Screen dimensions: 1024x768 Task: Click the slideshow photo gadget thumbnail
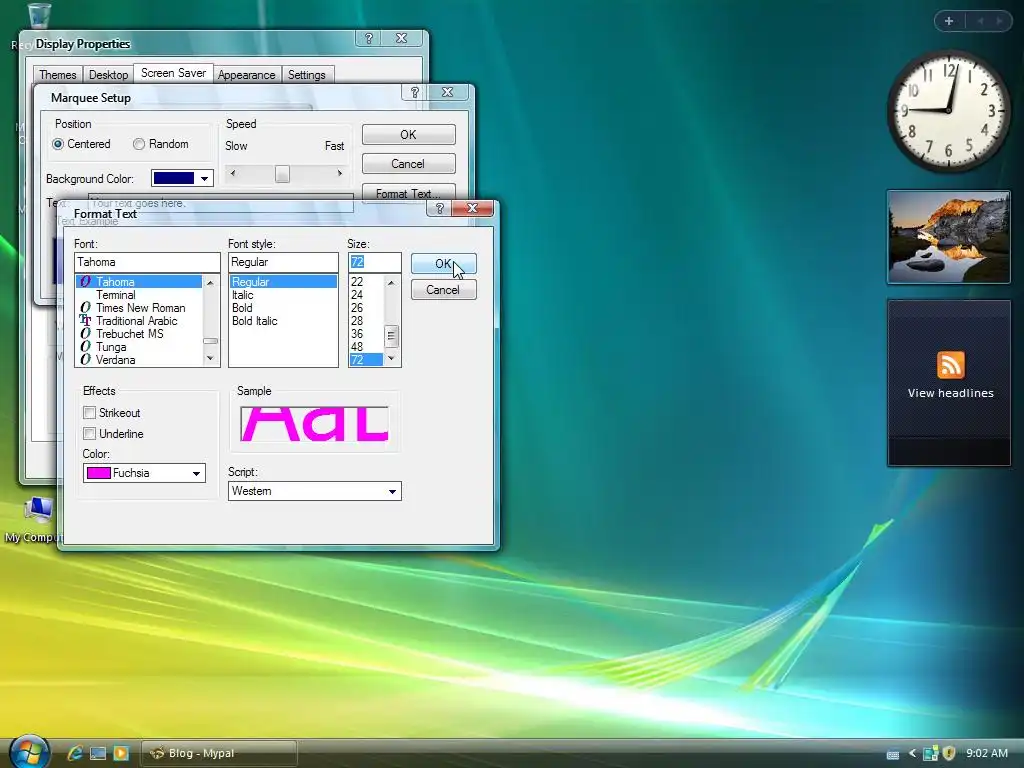[x=948, y=237]
